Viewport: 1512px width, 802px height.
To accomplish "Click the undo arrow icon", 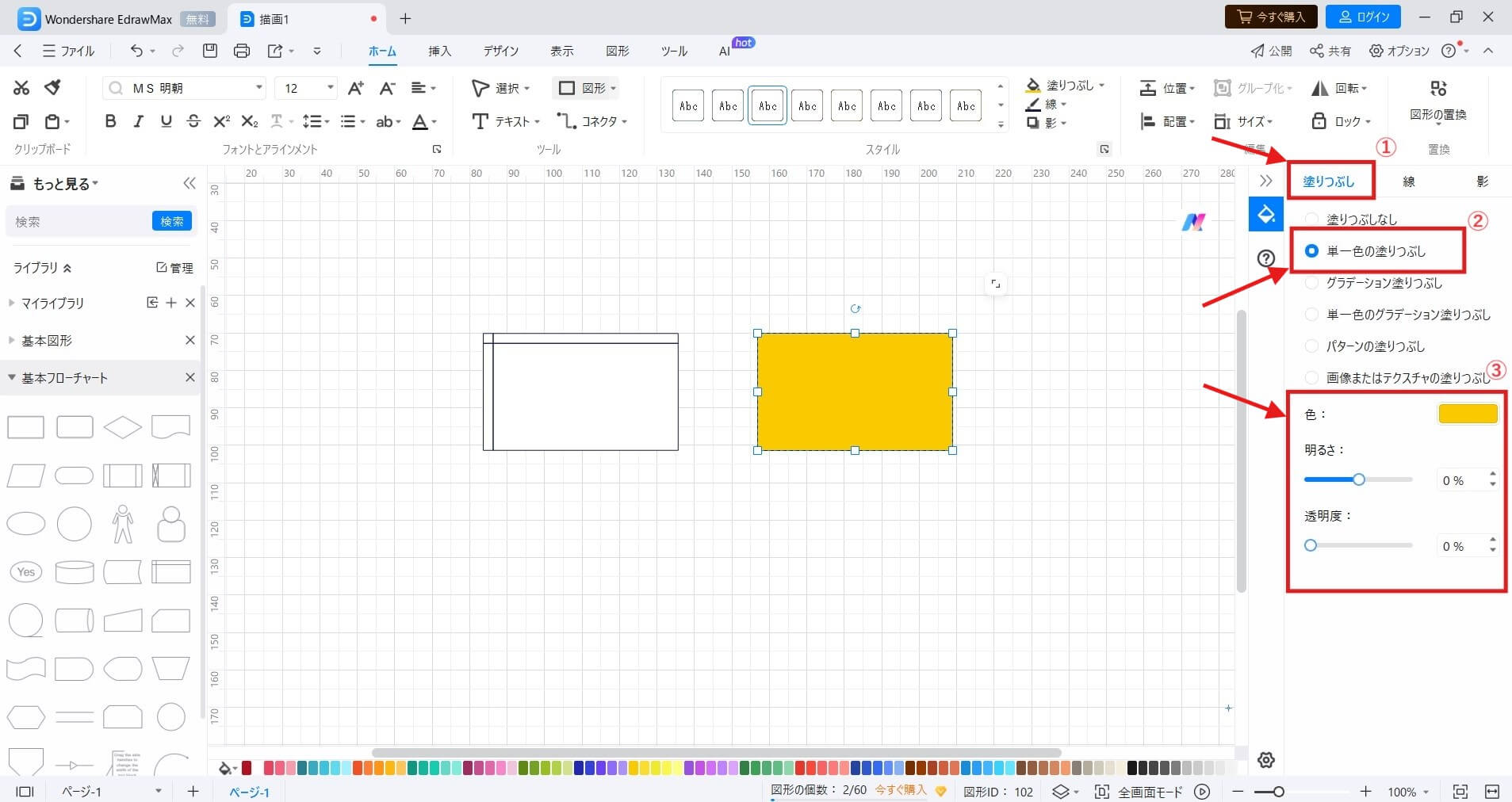I will click(136, 51).
